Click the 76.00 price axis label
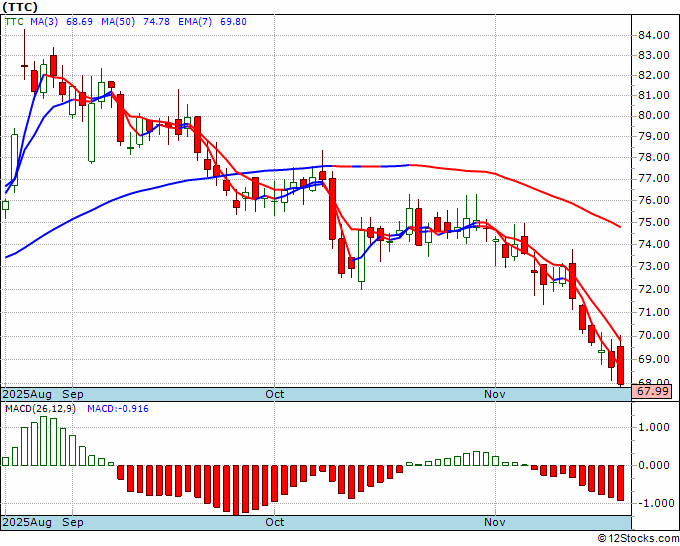This screenshot has height=546, width=680. coord(654,200)
